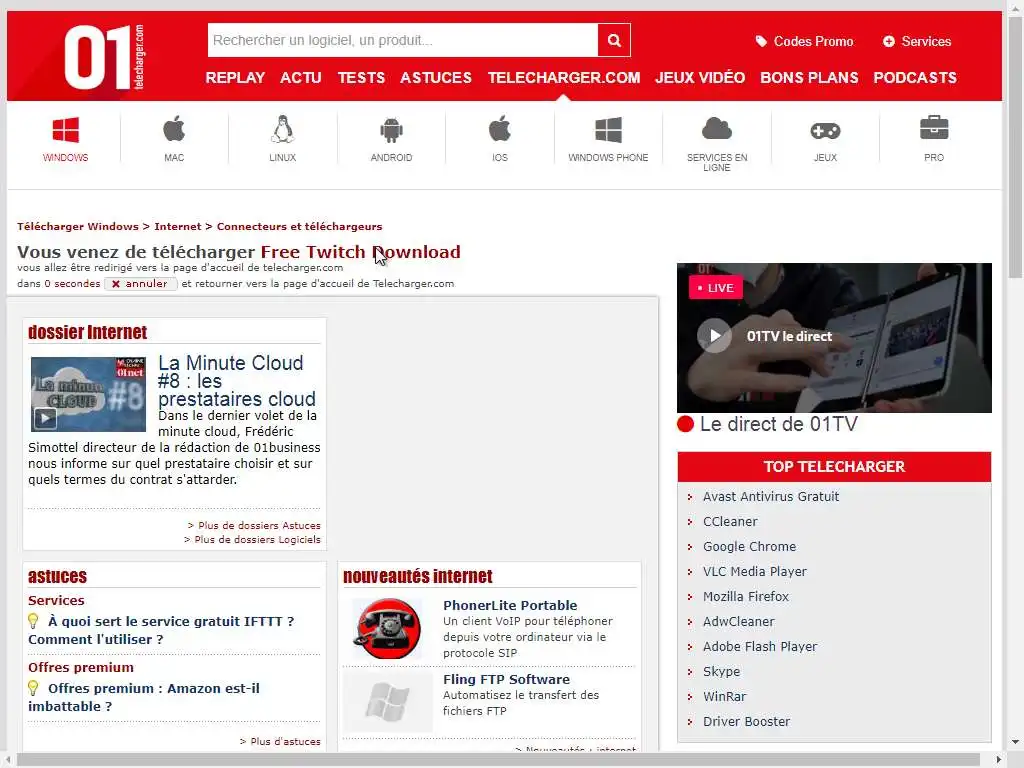Open the REPLAY menu
Screen dimensions: 1024x768
coord(235,78)
